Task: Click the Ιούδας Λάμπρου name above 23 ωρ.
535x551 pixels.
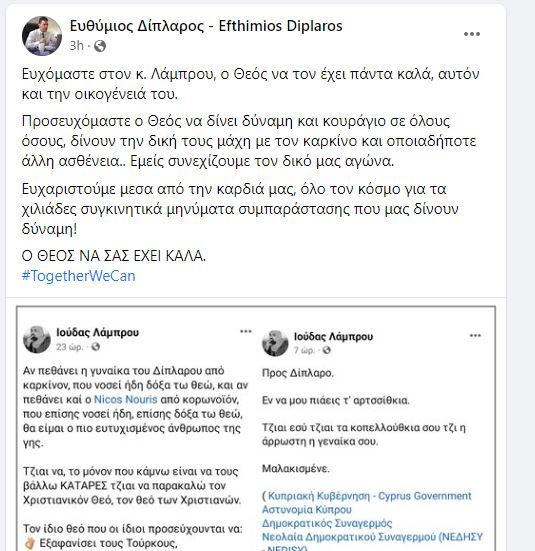Action: [x=97, y=332]
